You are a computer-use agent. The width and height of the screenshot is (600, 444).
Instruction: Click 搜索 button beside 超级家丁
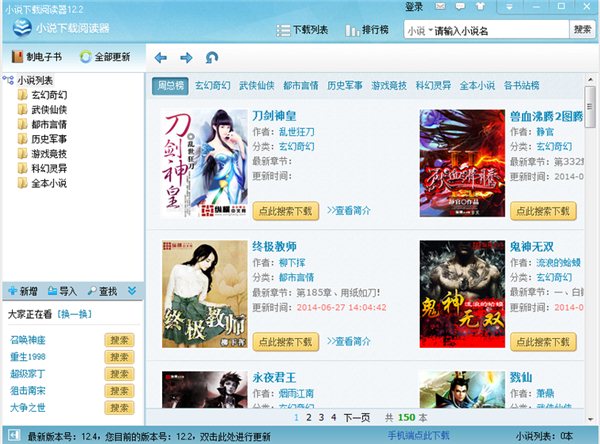pos(119,374)
